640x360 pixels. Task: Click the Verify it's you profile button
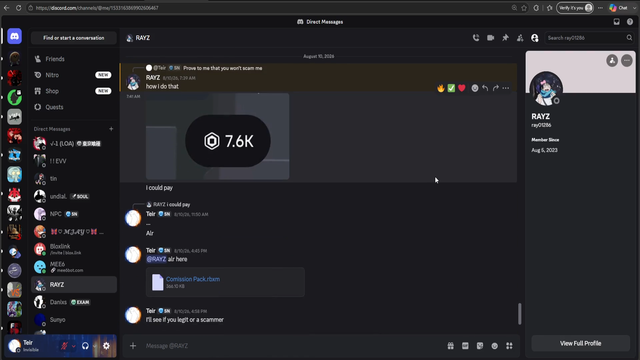(x=575, y=8)
